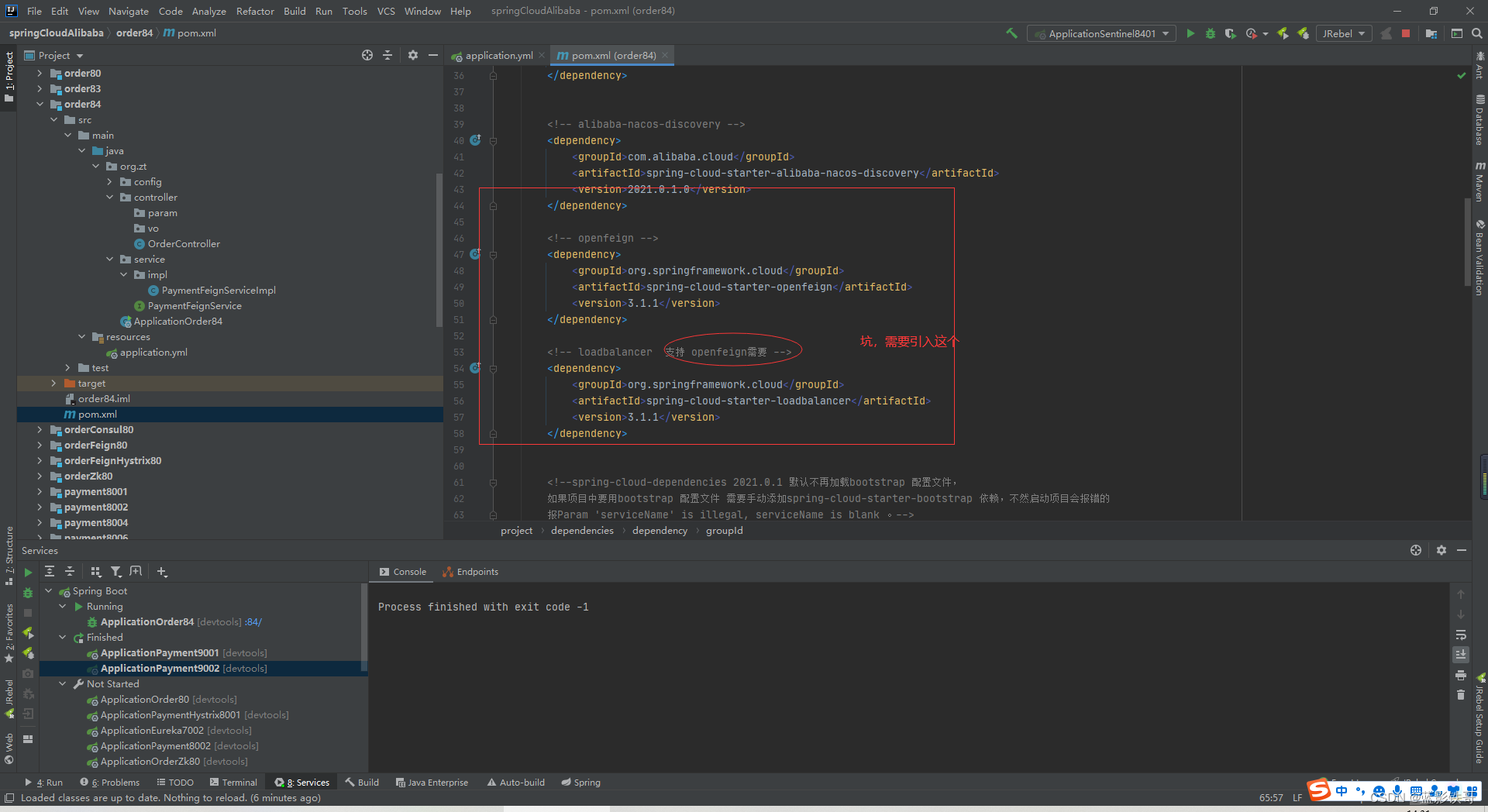Screen dimensions: 1488x812
Task: Collapse all in Project panel header
Action: tap(387, 55)
